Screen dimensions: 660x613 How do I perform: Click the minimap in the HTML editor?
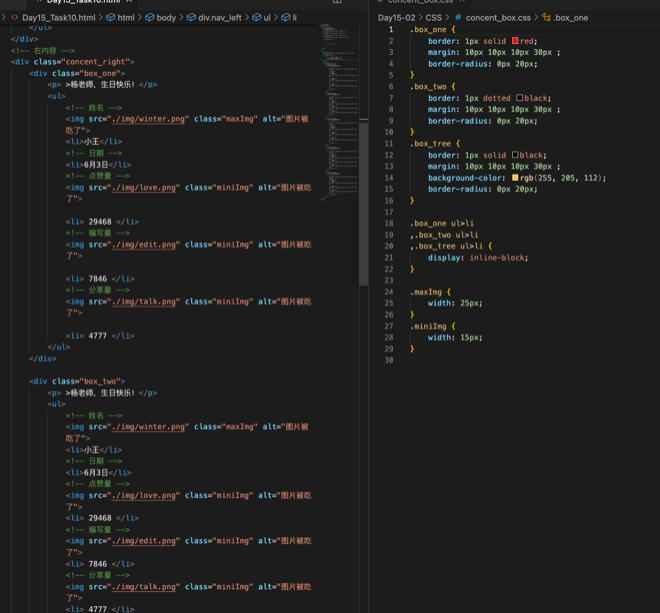pos(339,100)
